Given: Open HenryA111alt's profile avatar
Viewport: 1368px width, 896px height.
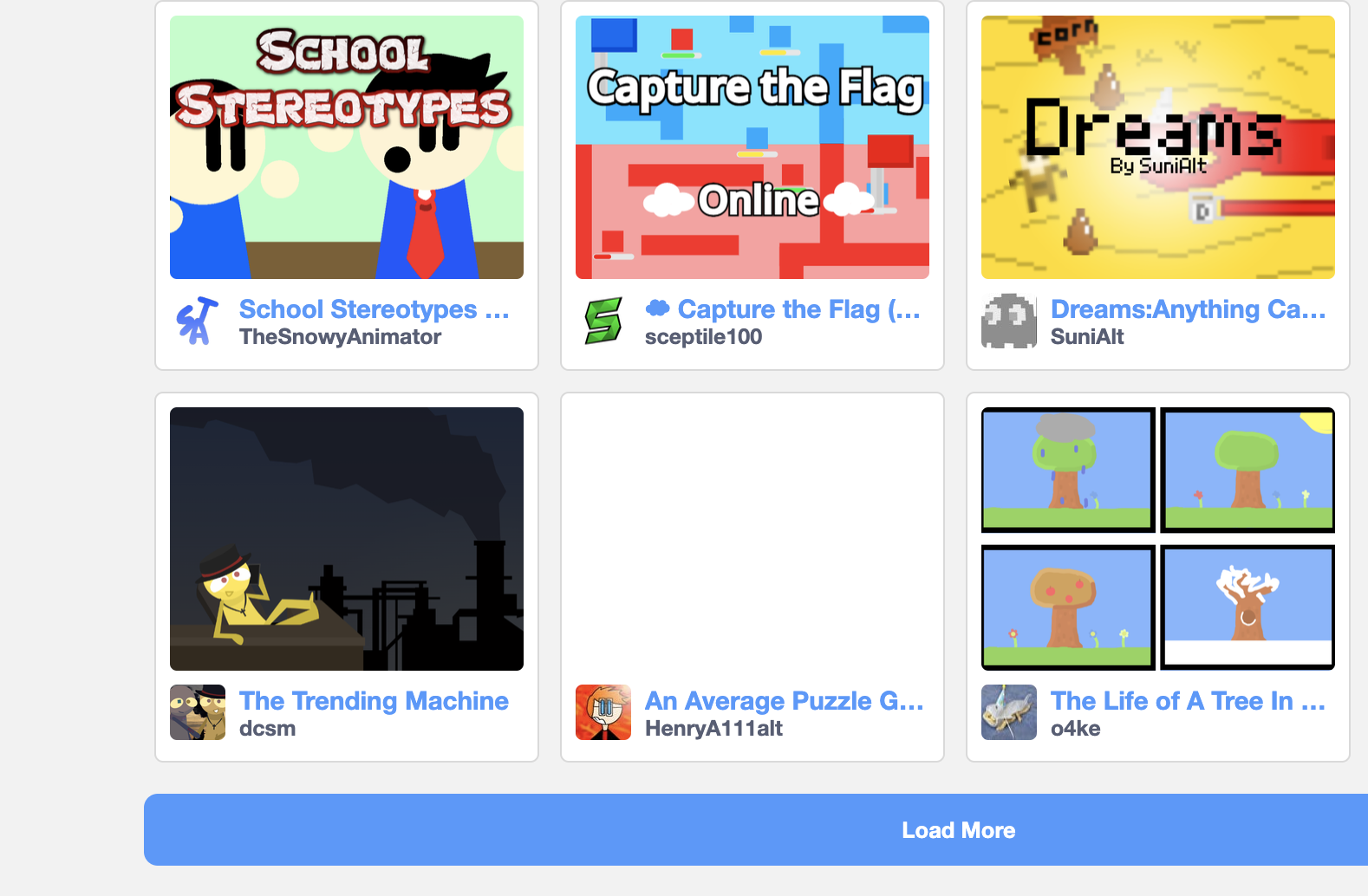Looking at the screenshot, I should (x=603, y=712).
